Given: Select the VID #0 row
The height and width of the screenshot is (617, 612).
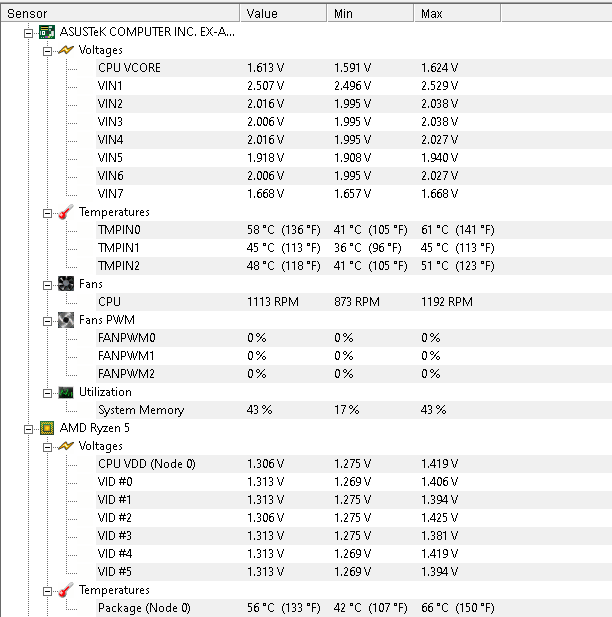Looking at the screenshot, I should point(353,482).
